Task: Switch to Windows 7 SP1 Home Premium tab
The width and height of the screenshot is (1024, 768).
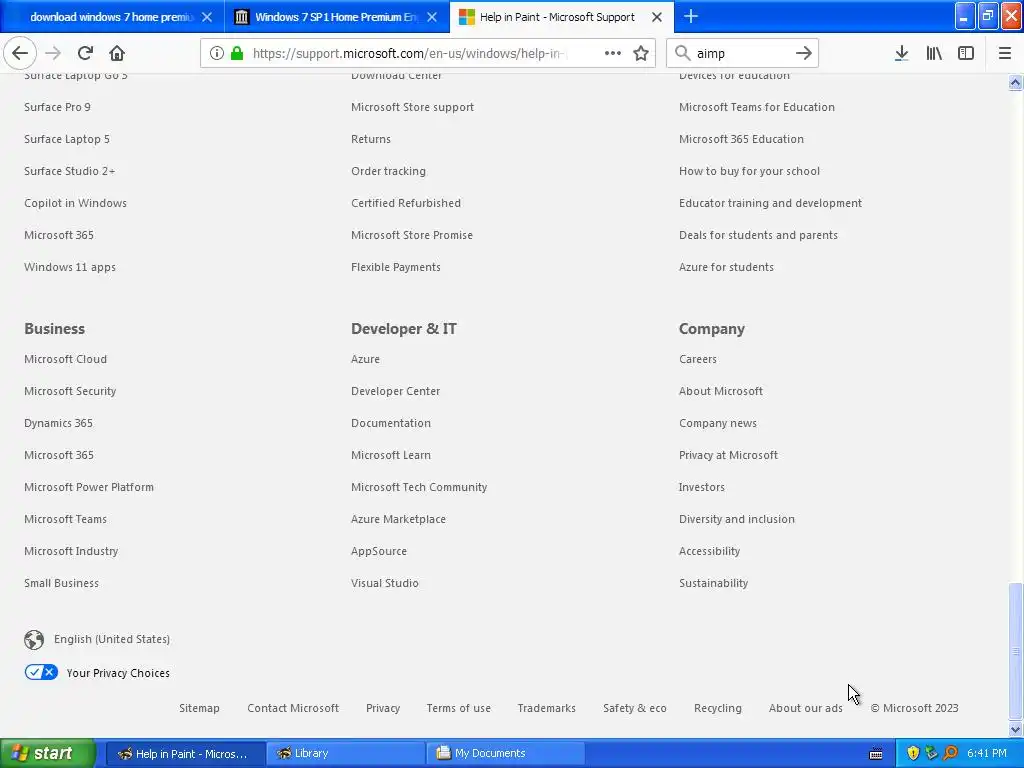Action: pos(336,17)
